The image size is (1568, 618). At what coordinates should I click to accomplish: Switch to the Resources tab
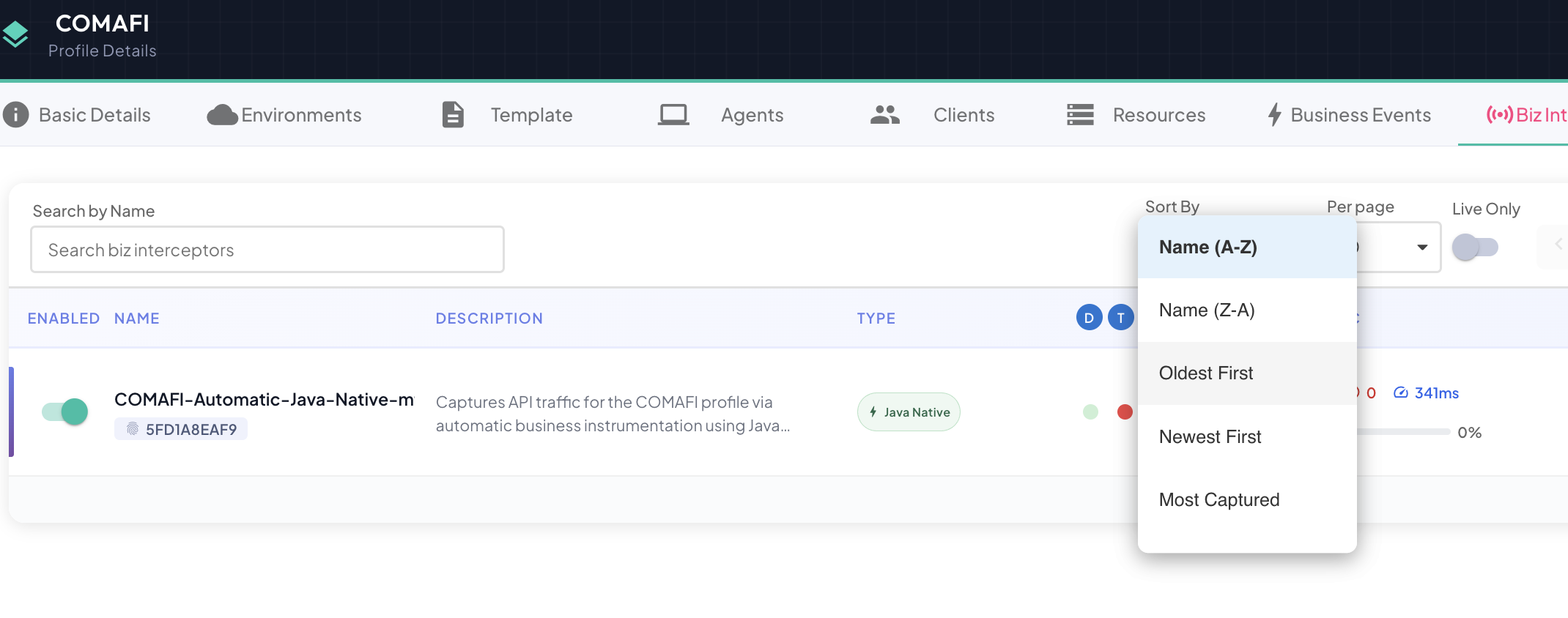1136,115
